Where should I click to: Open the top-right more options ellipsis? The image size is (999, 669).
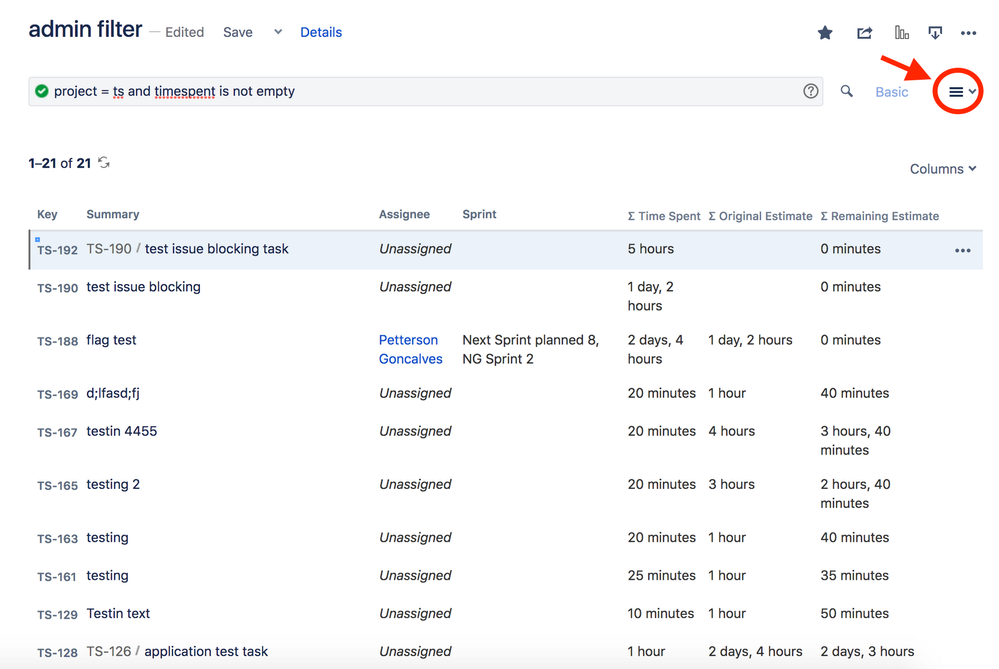click(x=968, y=33)
